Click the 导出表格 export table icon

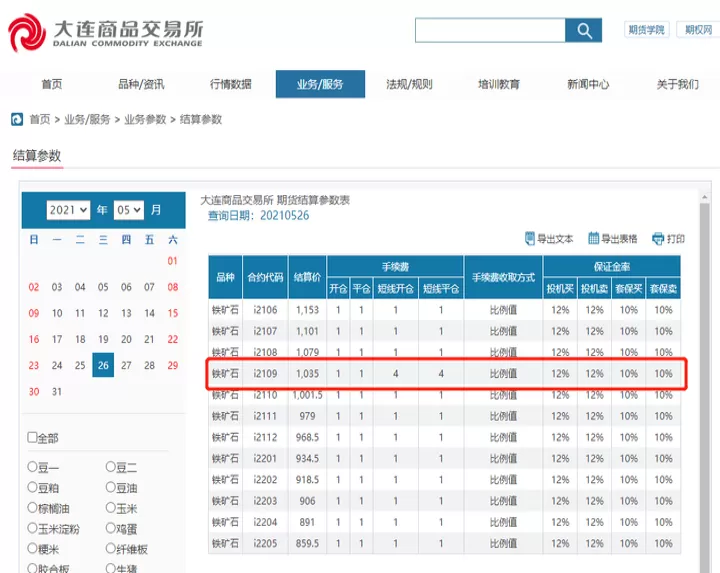coord(593,238)
